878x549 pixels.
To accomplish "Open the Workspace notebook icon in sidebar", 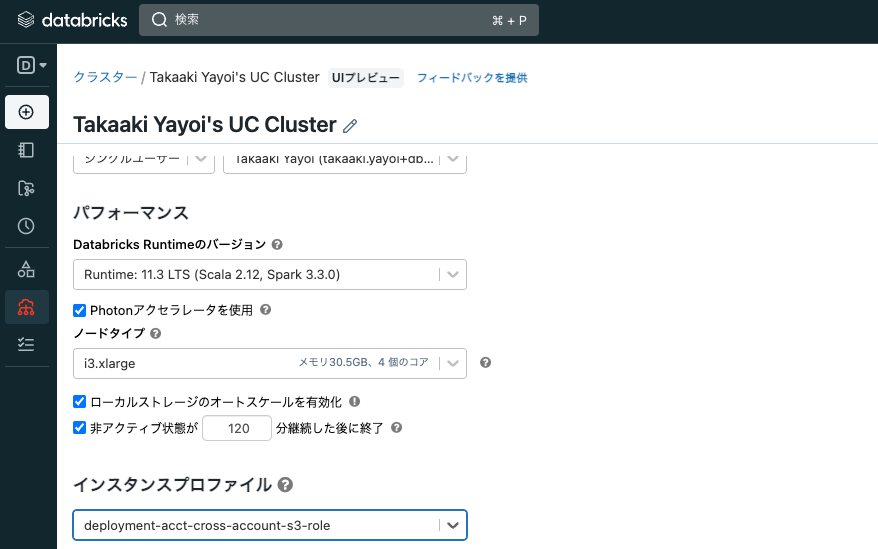I will tap(26, 150).
